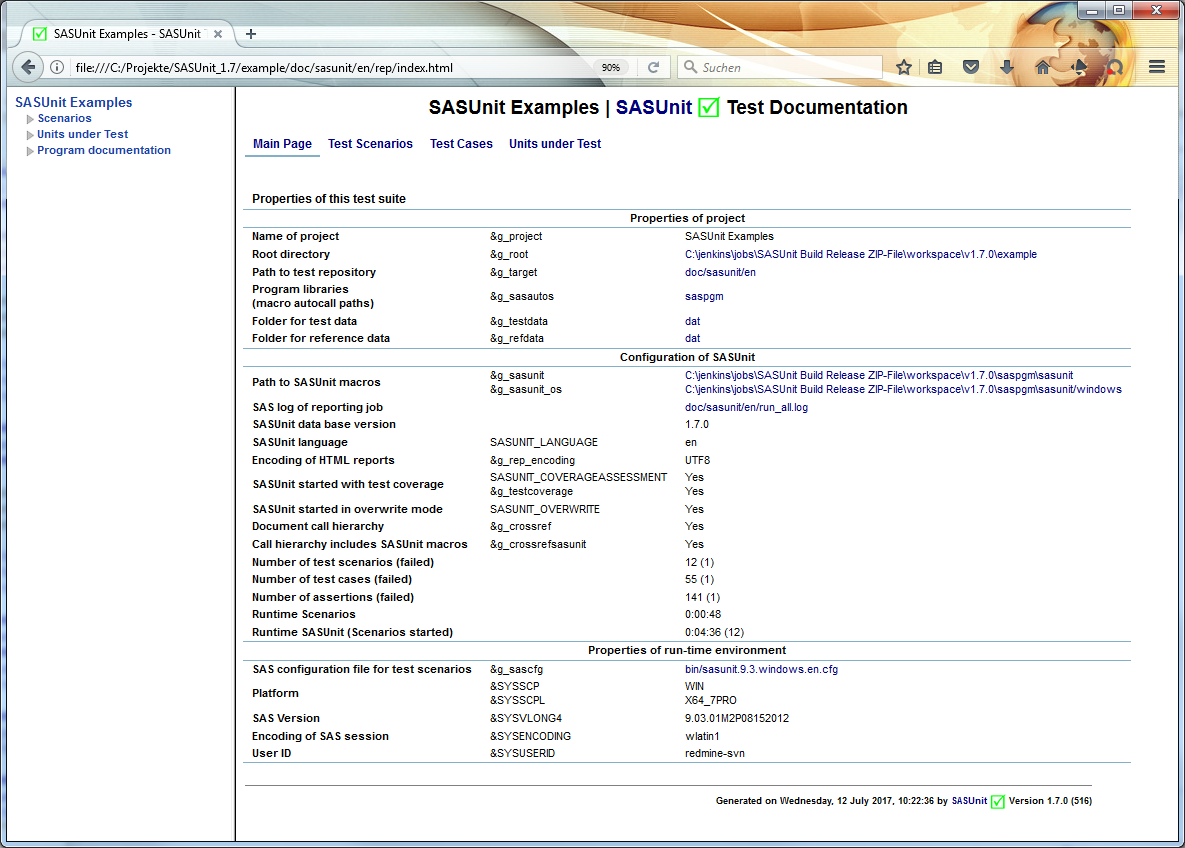Click the 90% zoom level indicator
The width and height of the screenshot is (1185, 848).
[610, 67]
